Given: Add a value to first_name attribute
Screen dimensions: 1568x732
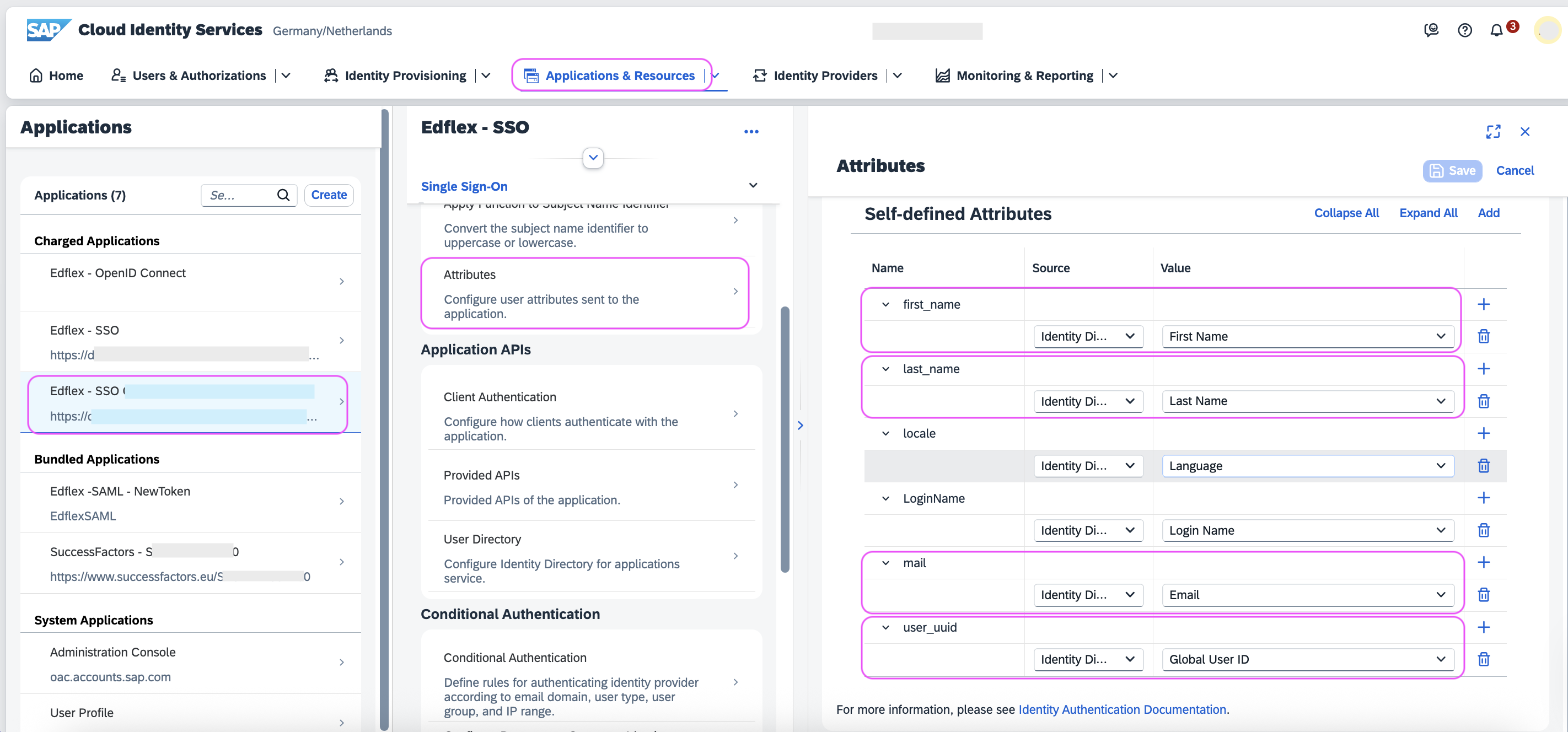Looking at the screenshot, I should (1484, 304).
